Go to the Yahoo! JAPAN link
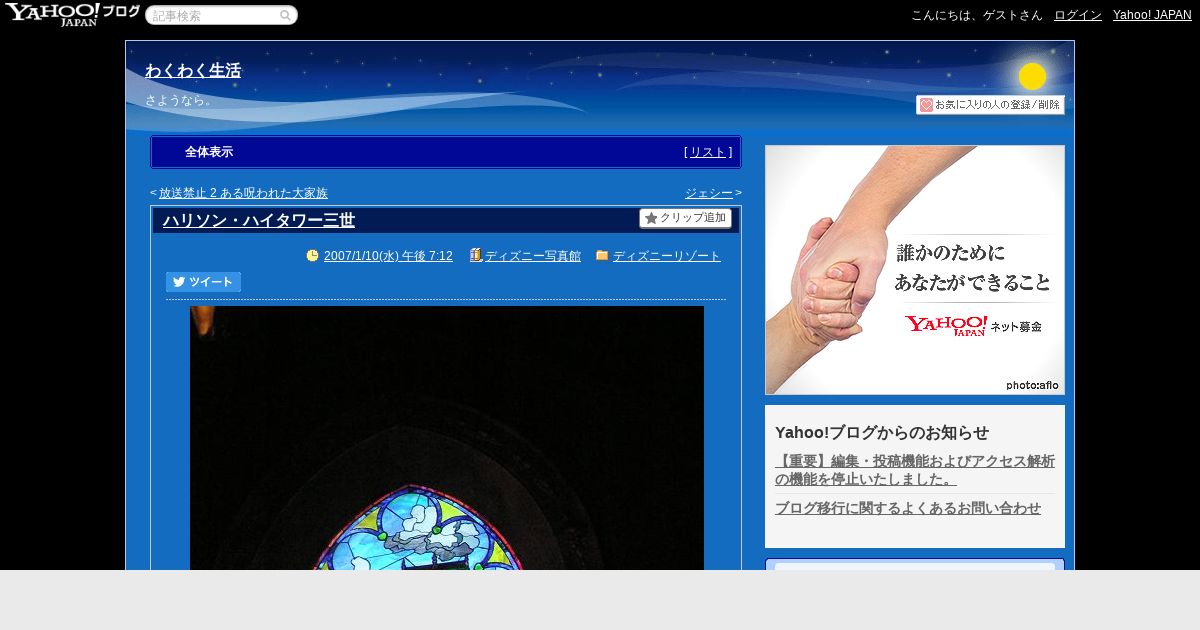 [1152, 15]
